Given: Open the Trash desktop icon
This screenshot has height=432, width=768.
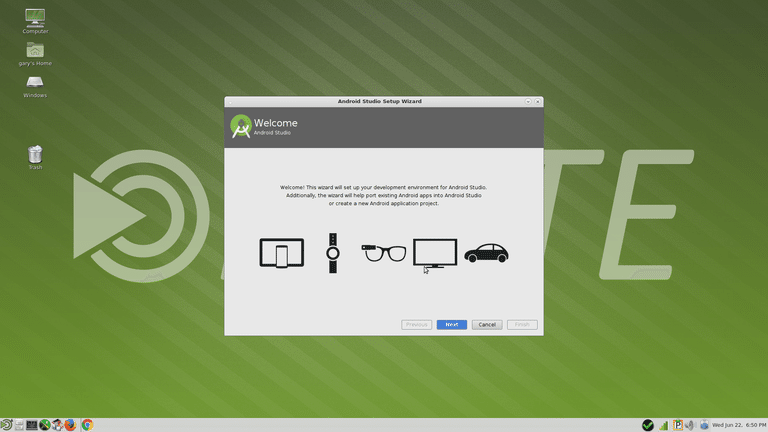Looking at the screenshot, I should click(35, 157).
